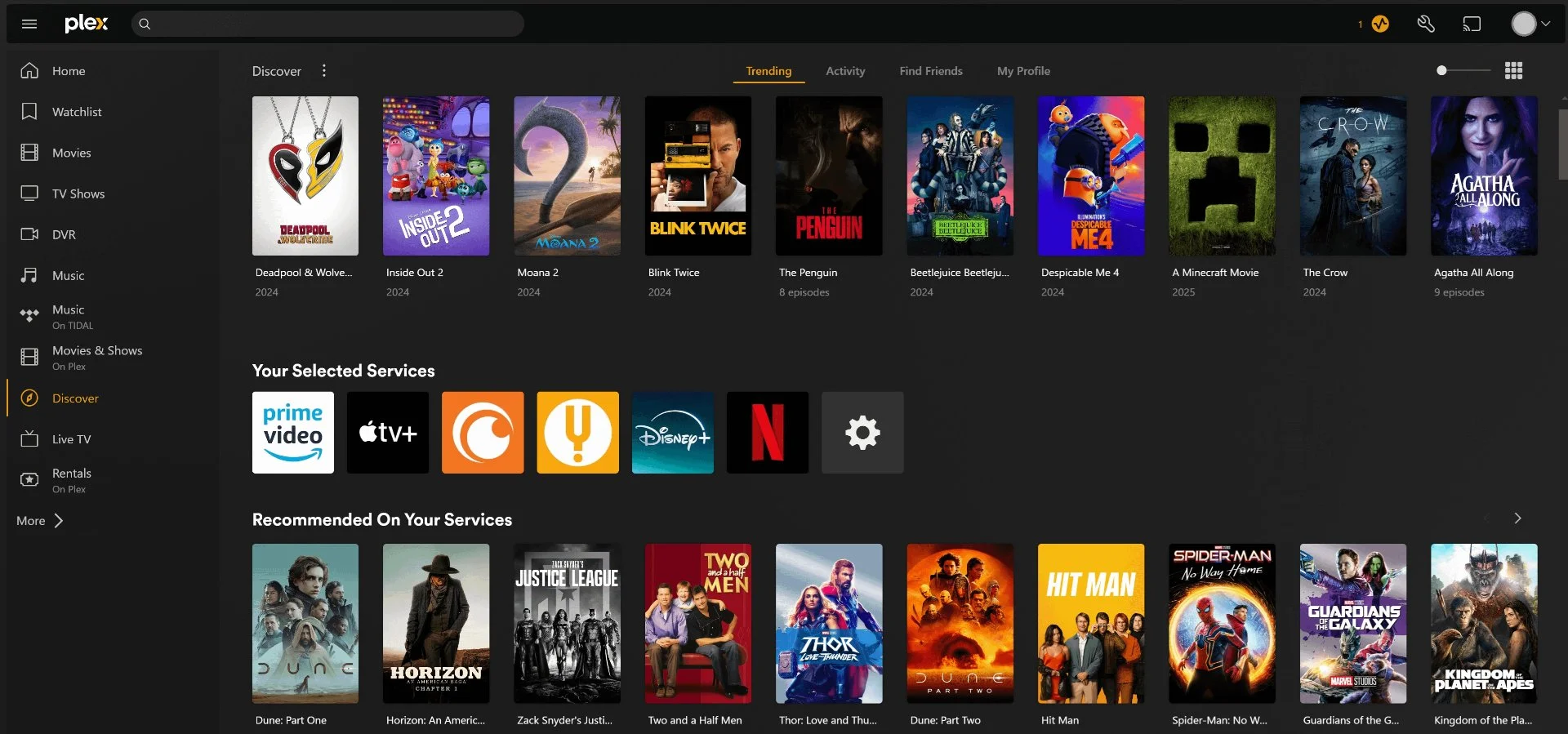Open the Guardians of the Galaxy poster
This screenshot has width=1568, height=734.
(1353, 624)
